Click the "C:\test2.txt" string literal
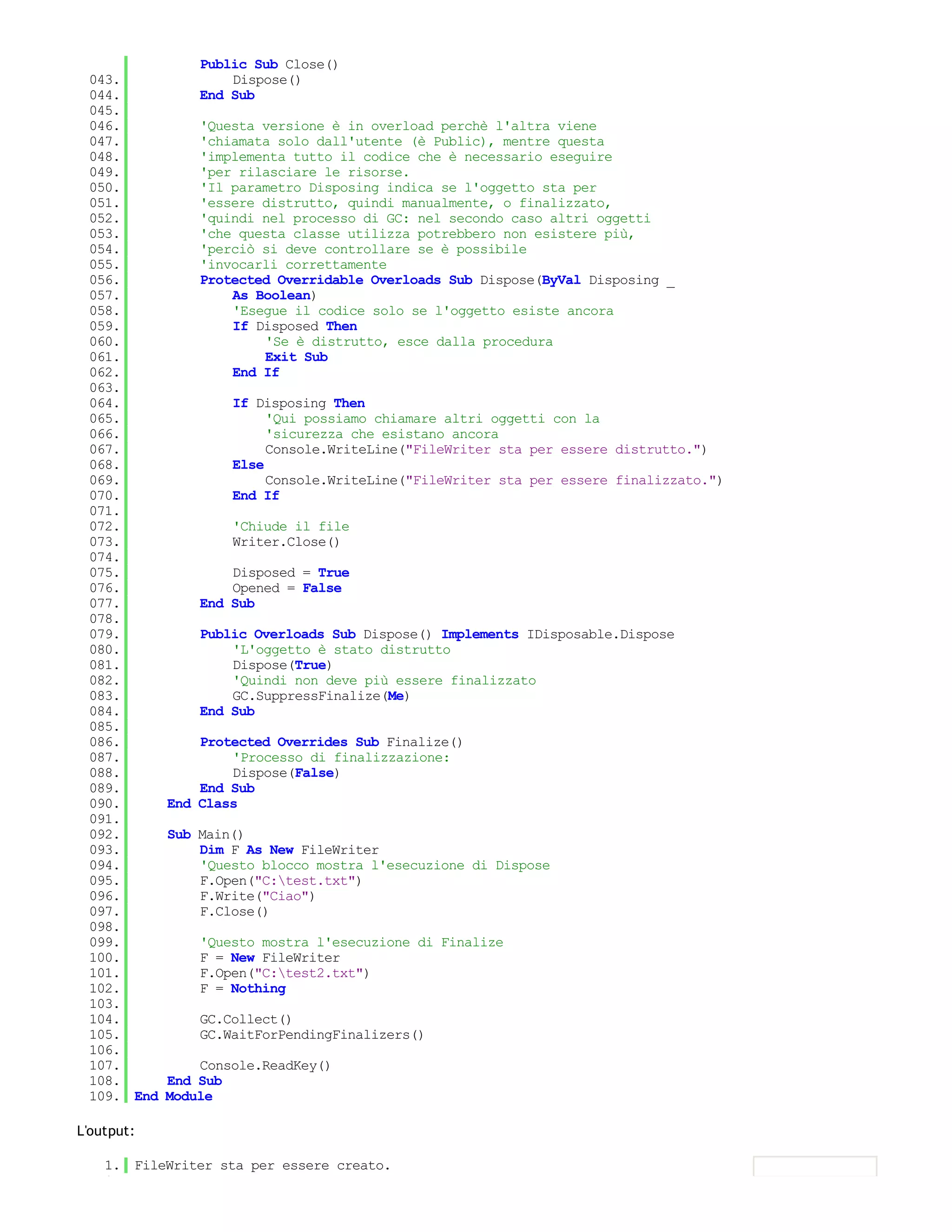Image resolution: width=952 pixels, height=1232 pixels. 309,973
